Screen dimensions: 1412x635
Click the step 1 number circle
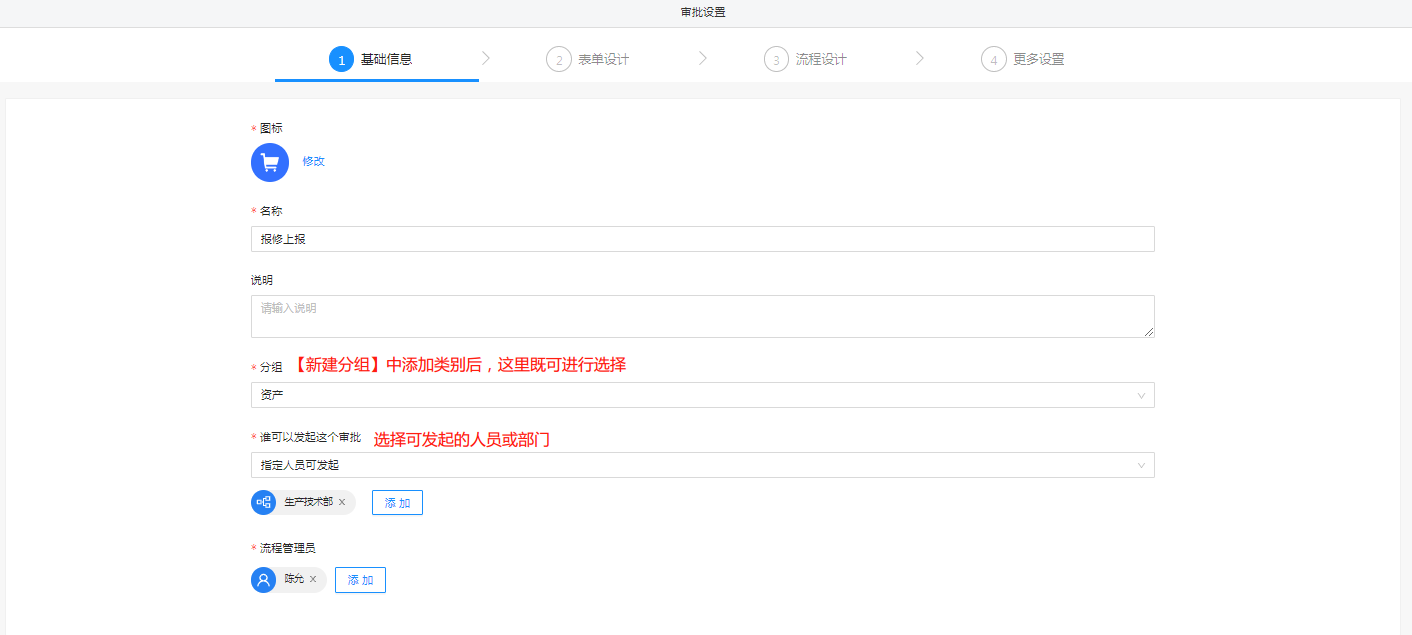[341, 59]
